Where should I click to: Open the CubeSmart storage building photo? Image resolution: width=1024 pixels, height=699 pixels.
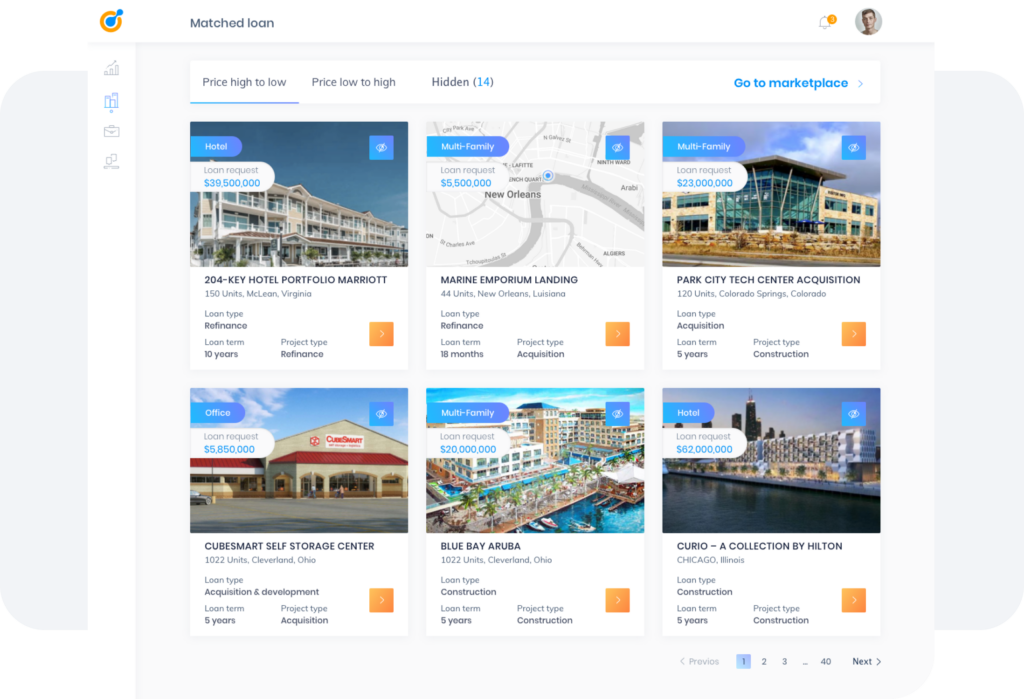click(x=299, y=461)
